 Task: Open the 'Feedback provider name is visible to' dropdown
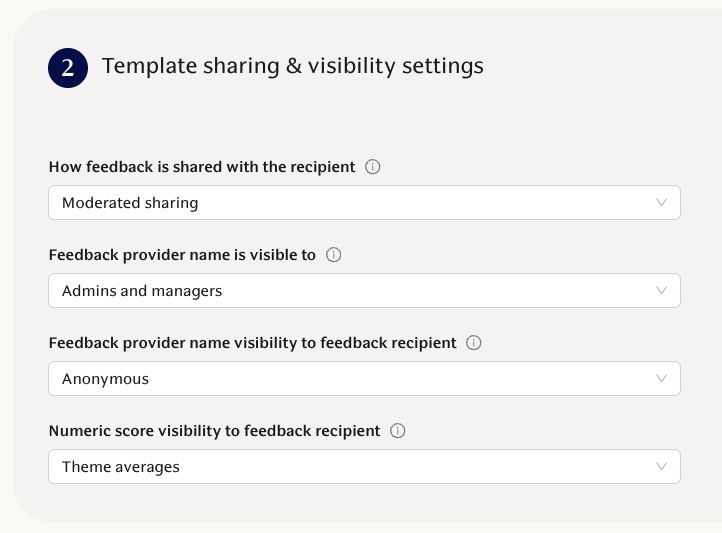[364, 291]
